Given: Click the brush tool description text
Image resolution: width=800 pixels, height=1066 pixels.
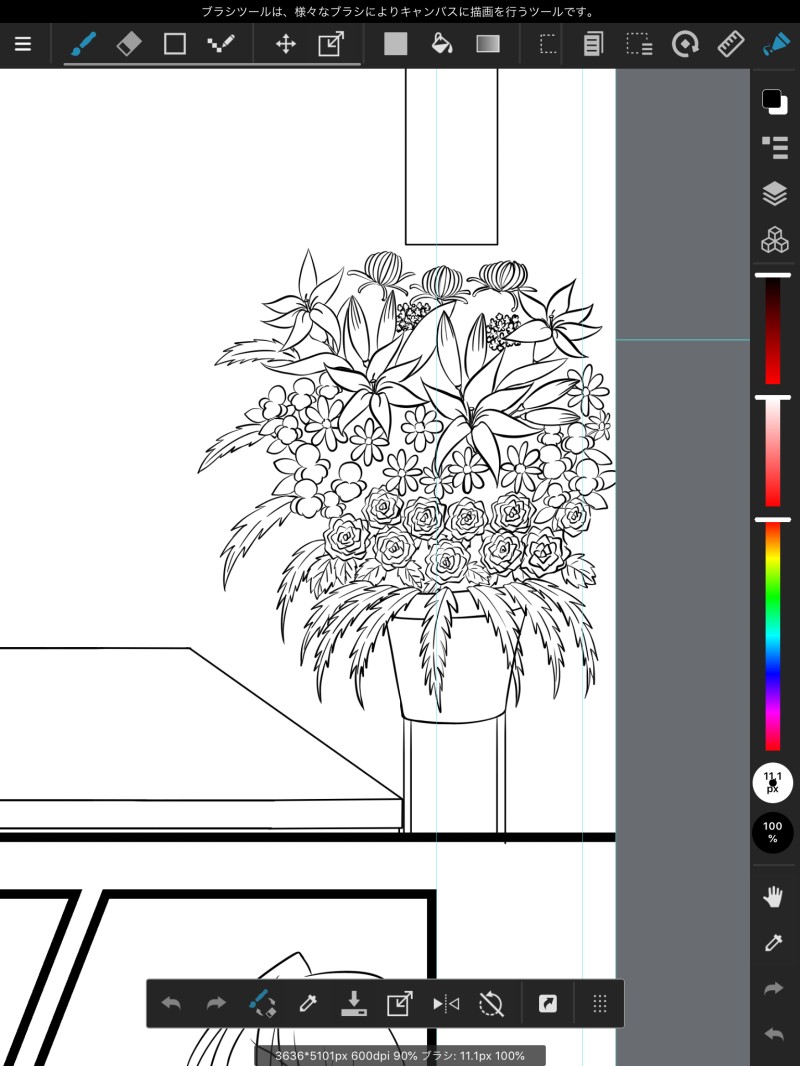Looking at the screenshot, I should pos(400,12).
